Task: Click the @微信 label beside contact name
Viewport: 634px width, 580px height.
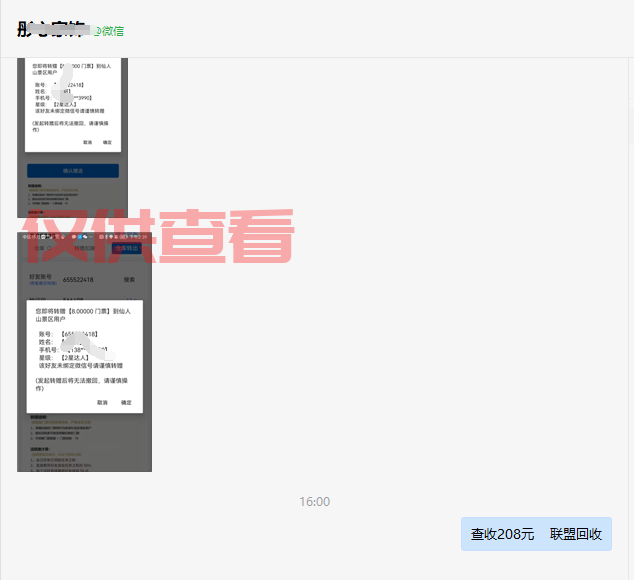Action: click(108, 31)
